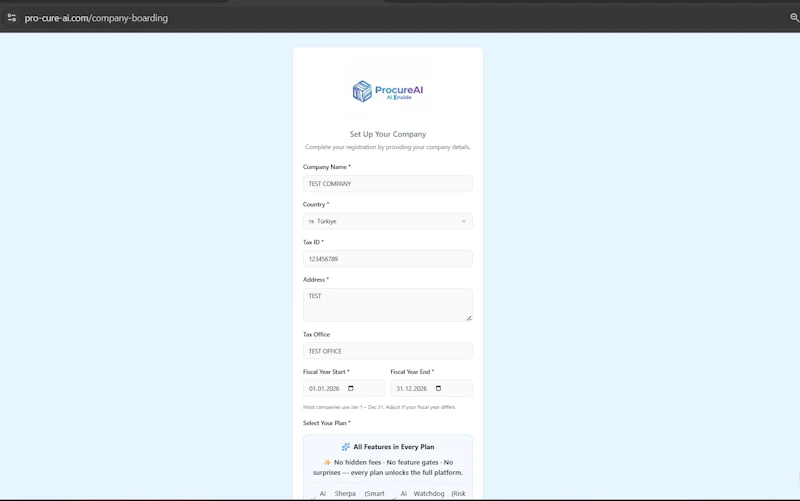The image size is (800, 501).
Task: Click the Set Up Your Company heading
Action: (x=388, y=134)
